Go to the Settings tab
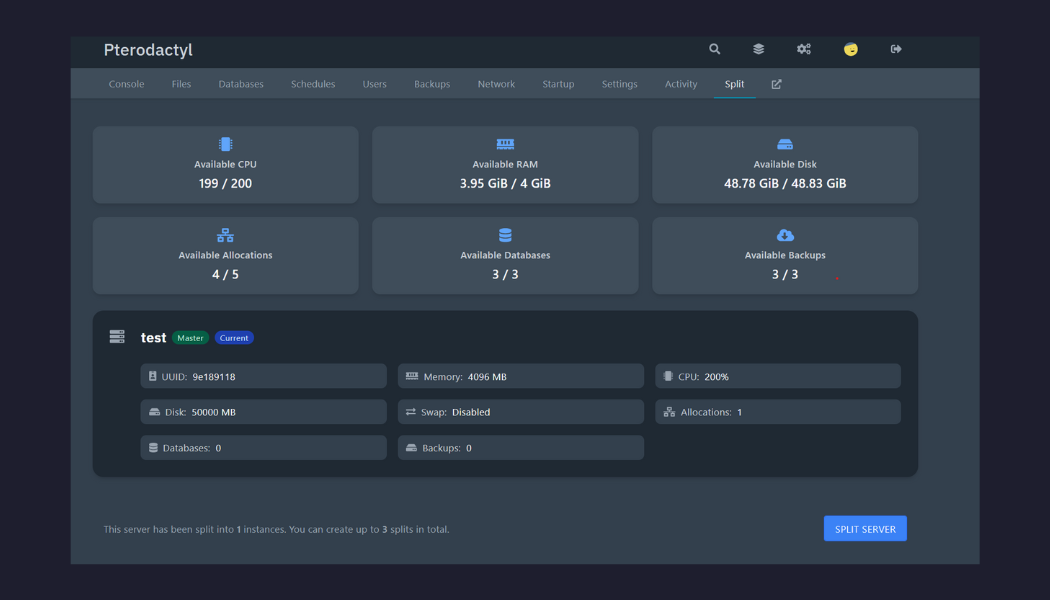This screenshot has height=600, width=1050. [619, 84]
